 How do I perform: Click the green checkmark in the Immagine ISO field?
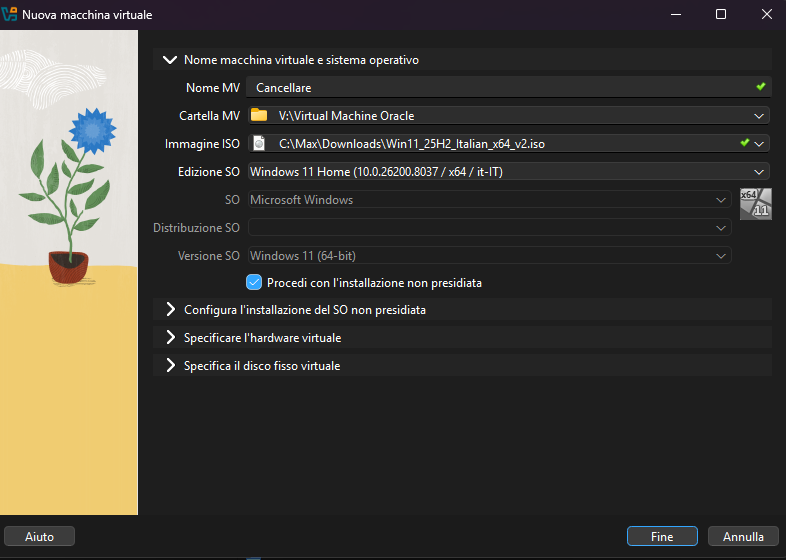[x=744, y=143]
